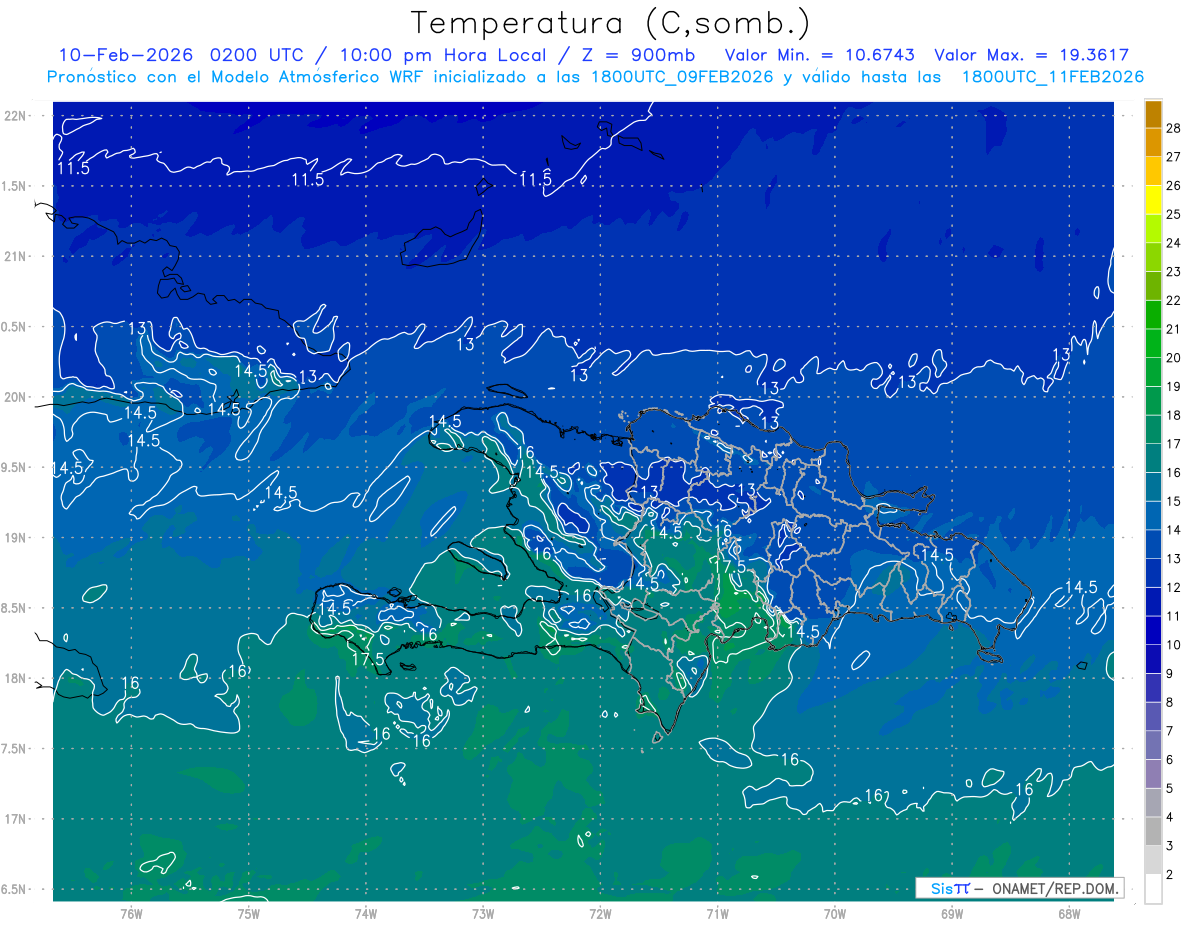Click the "20N" latitude axis label

(x=15, y=397)
